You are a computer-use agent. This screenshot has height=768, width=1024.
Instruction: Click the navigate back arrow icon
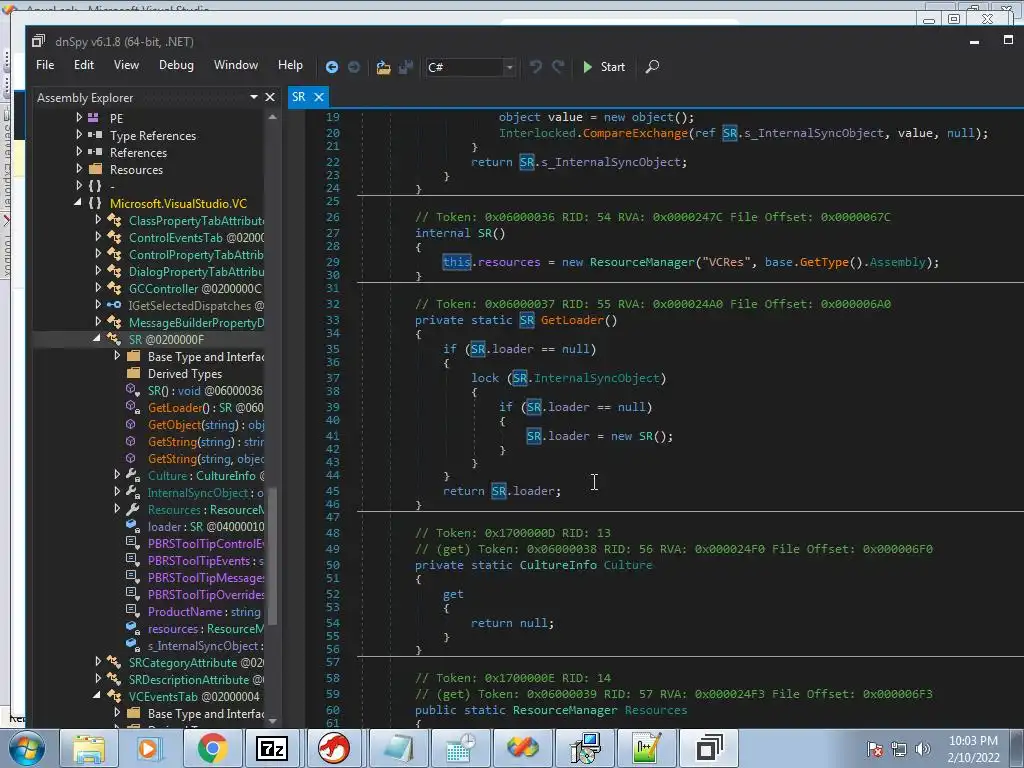click(332, 67)
